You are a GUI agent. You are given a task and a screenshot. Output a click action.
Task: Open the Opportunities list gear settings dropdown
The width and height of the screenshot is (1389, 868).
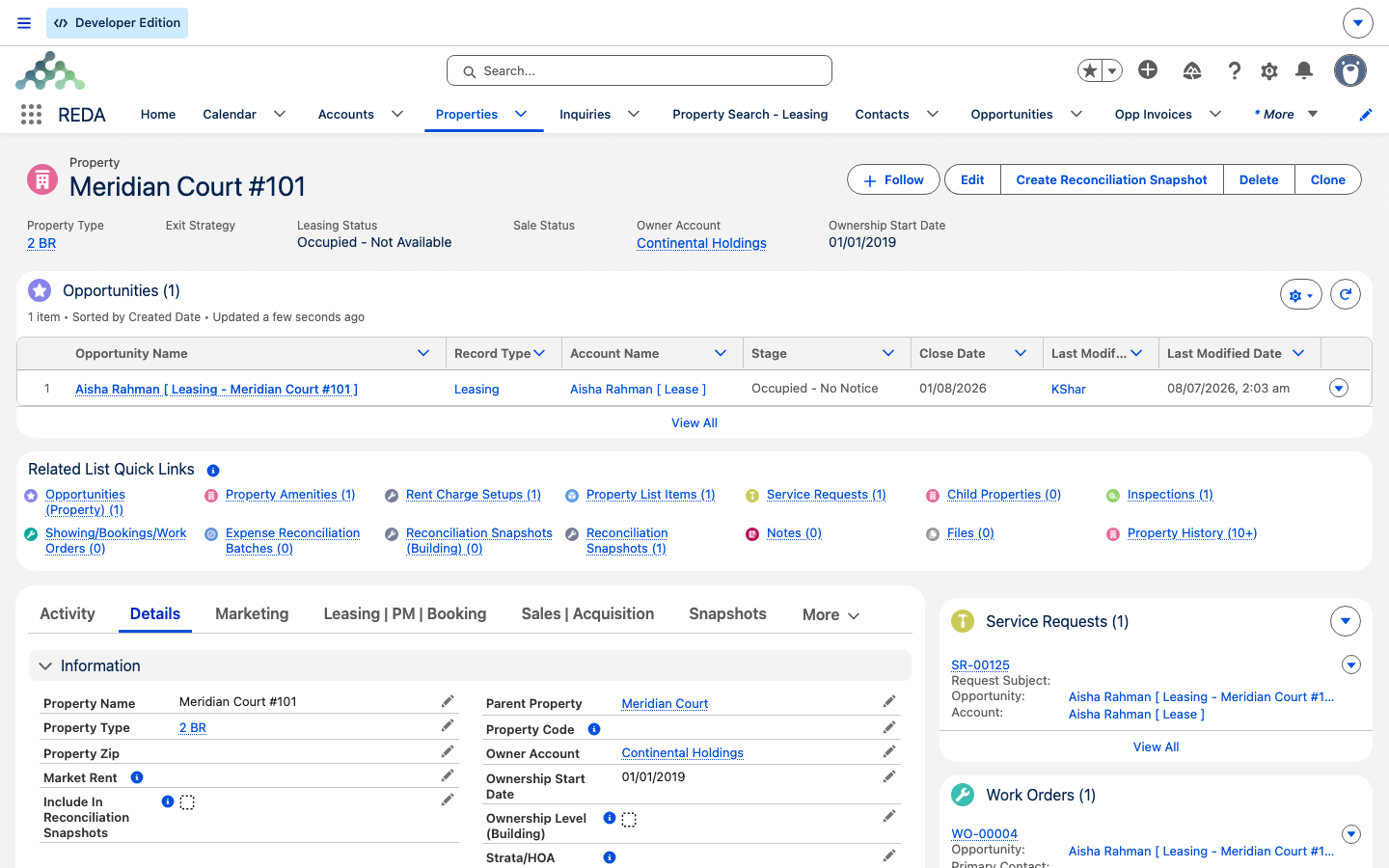pyautogui.click(x=1301, y=295)
